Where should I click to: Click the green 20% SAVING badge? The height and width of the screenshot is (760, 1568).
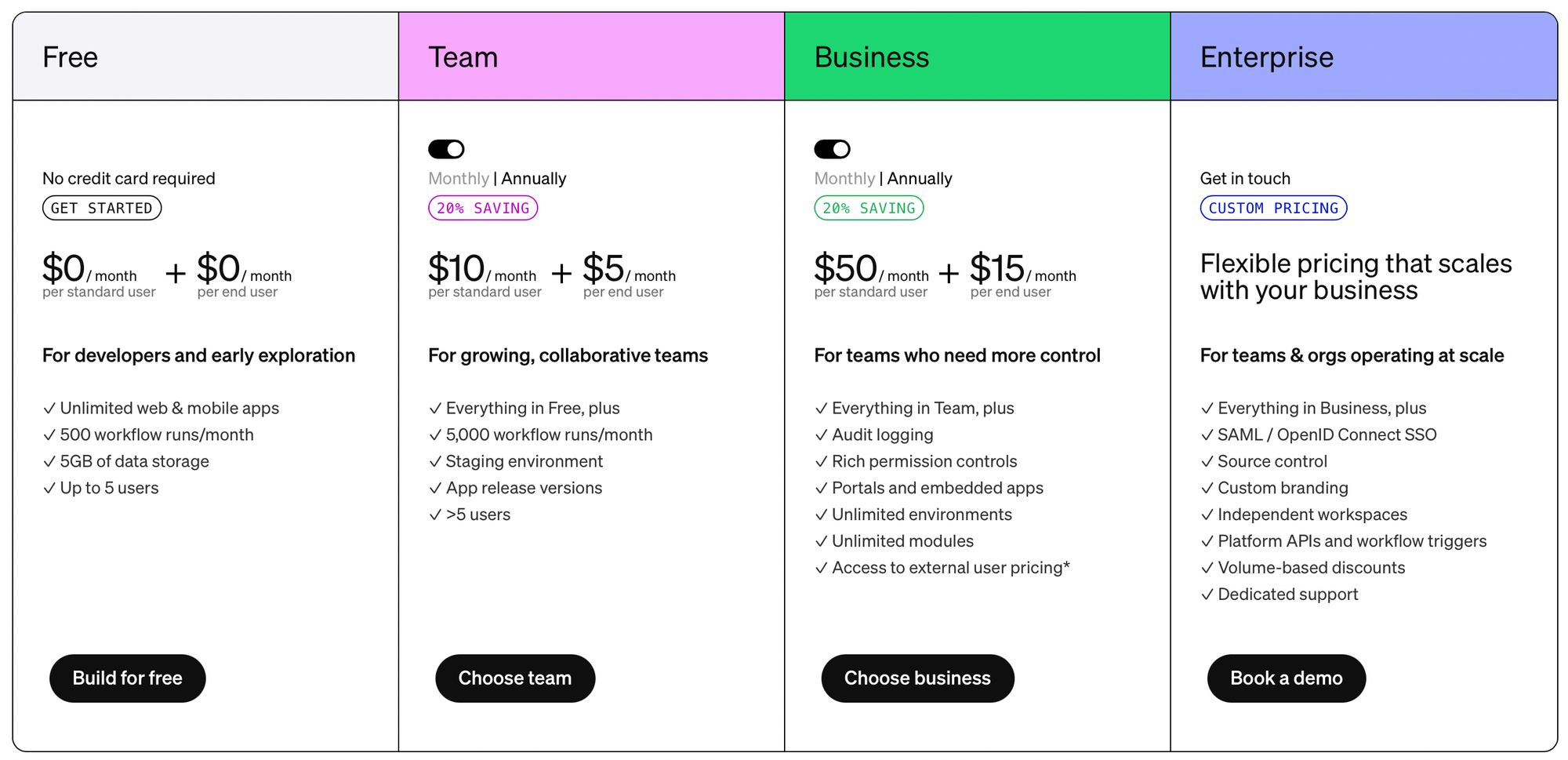coord(869,208)
